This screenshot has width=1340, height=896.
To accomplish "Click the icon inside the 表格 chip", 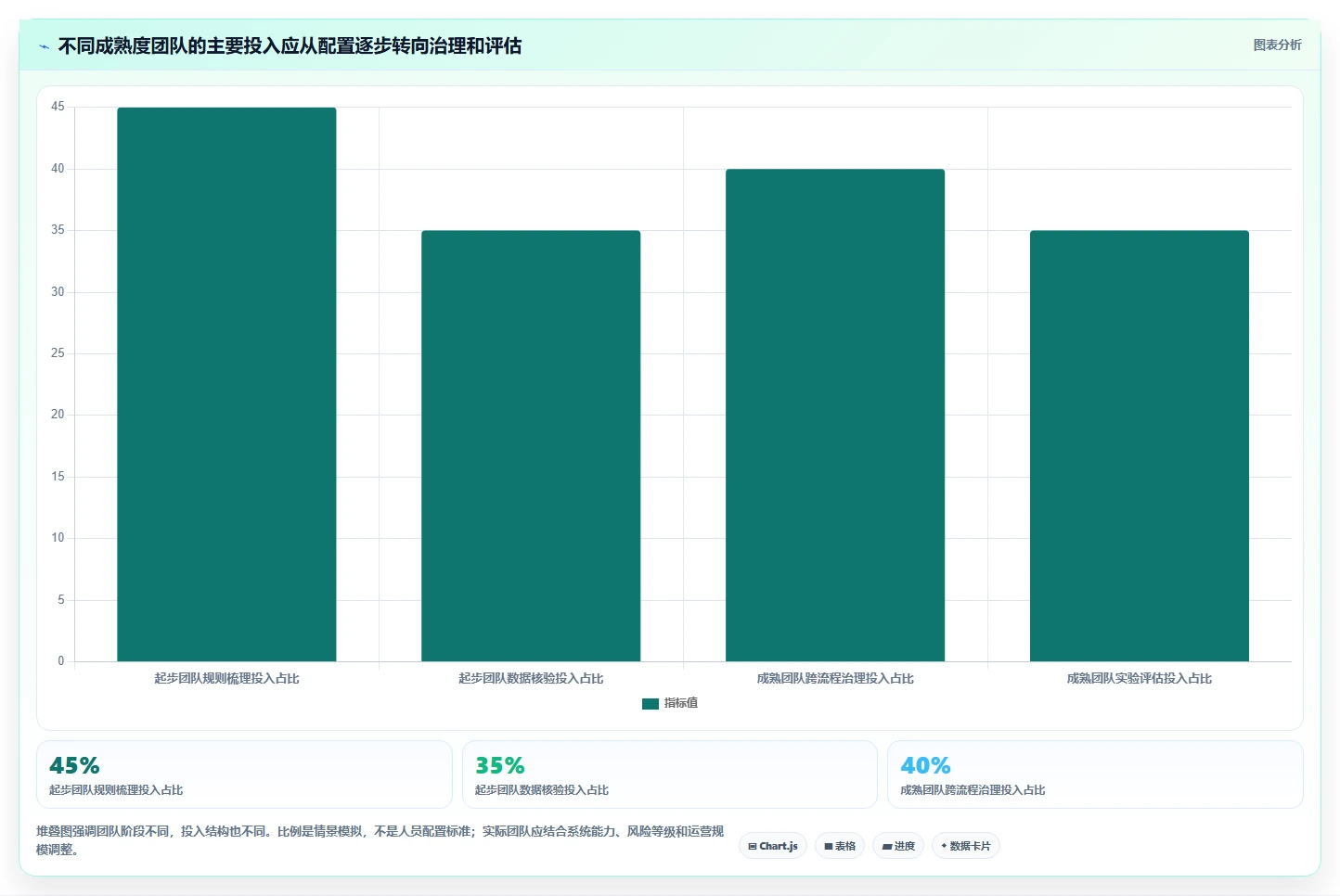I will [829, 846].
